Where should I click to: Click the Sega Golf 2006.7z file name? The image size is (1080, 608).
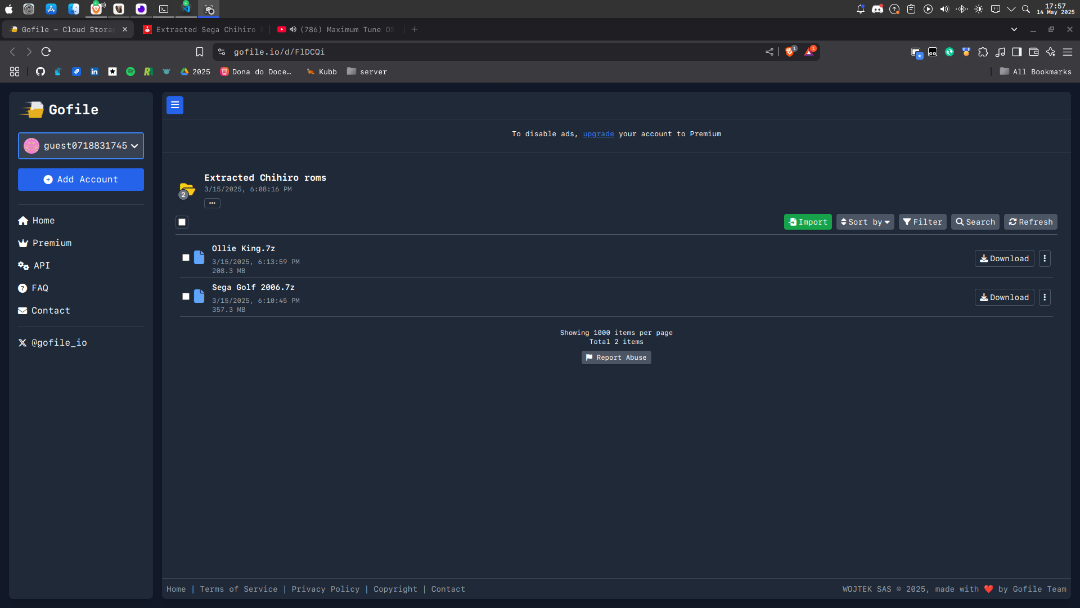(253, 287)
